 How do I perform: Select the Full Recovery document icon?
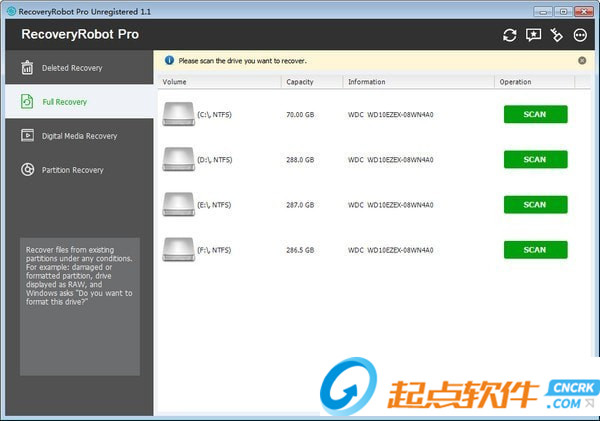tap(27, 101)
